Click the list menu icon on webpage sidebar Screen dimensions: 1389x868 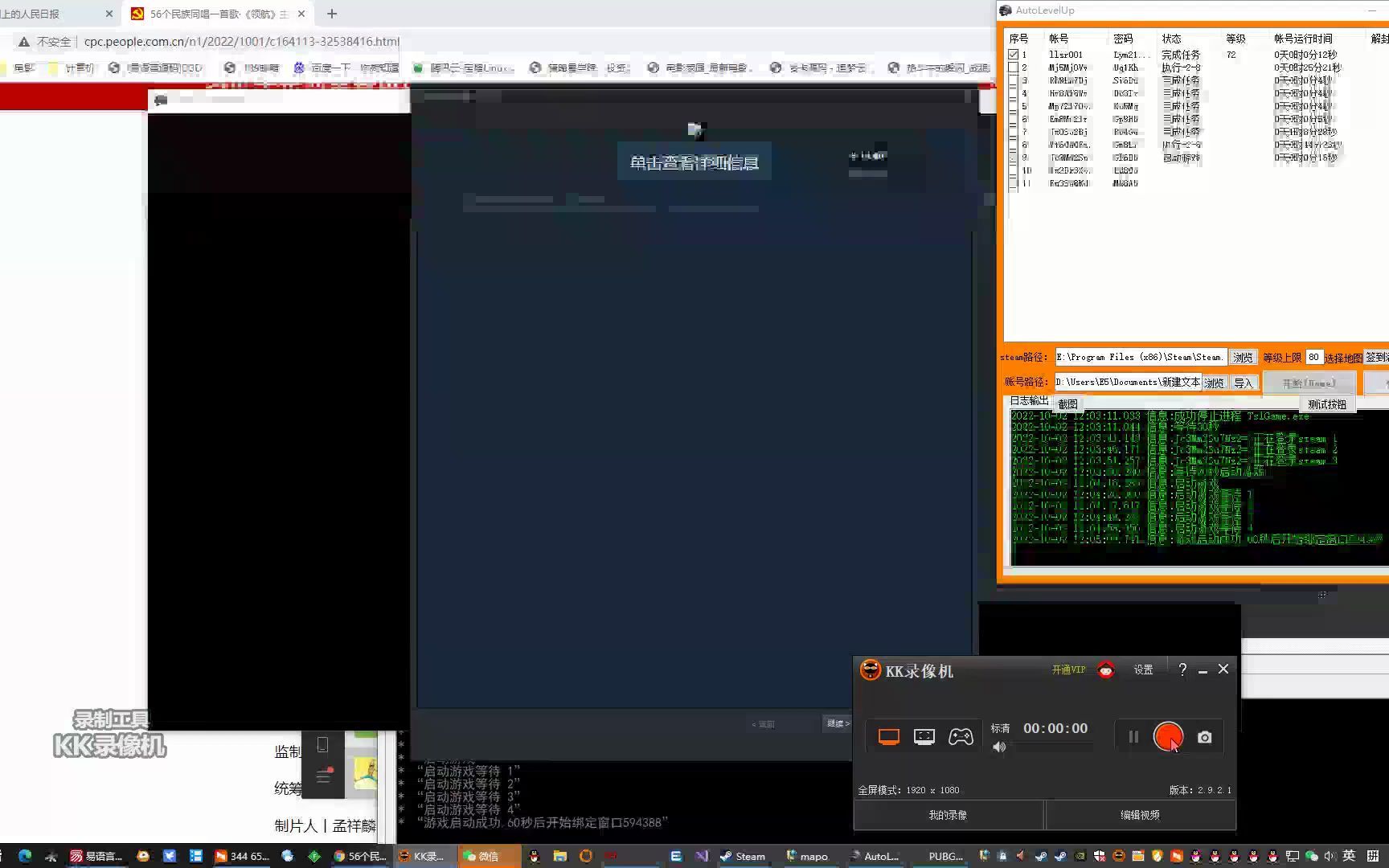coord(323,776)
